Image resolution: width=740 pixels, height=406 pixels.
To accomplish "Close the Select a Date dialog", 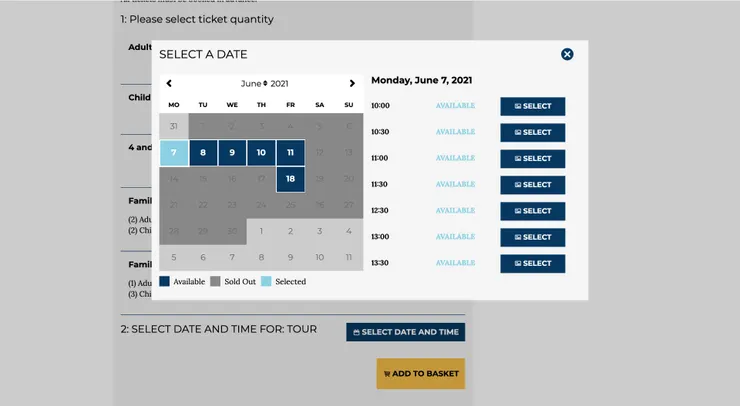I will [567, 54].
